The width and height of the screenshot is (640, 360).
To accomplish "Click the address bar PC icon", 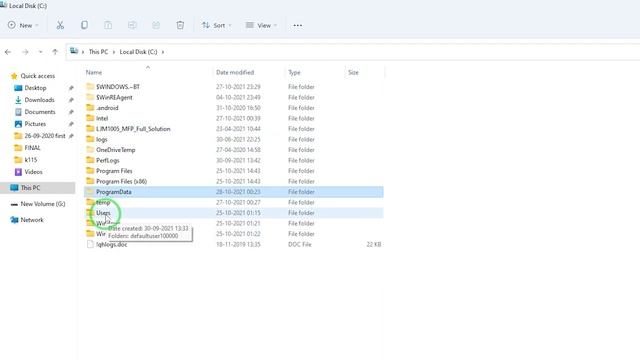I will click(x=74, y=51).
